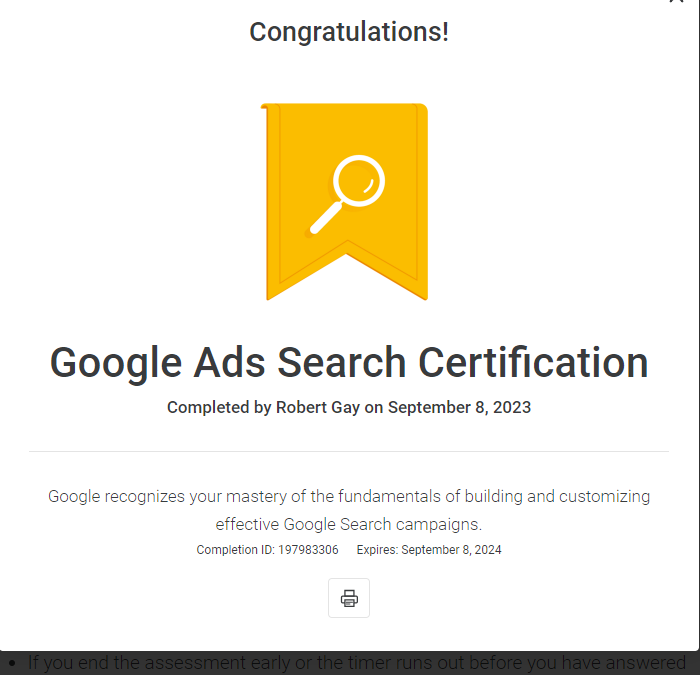This screenshot has width=700, height=675.
Task: Click the "Google recognizes your mastery" sentence
Action: 349,496
